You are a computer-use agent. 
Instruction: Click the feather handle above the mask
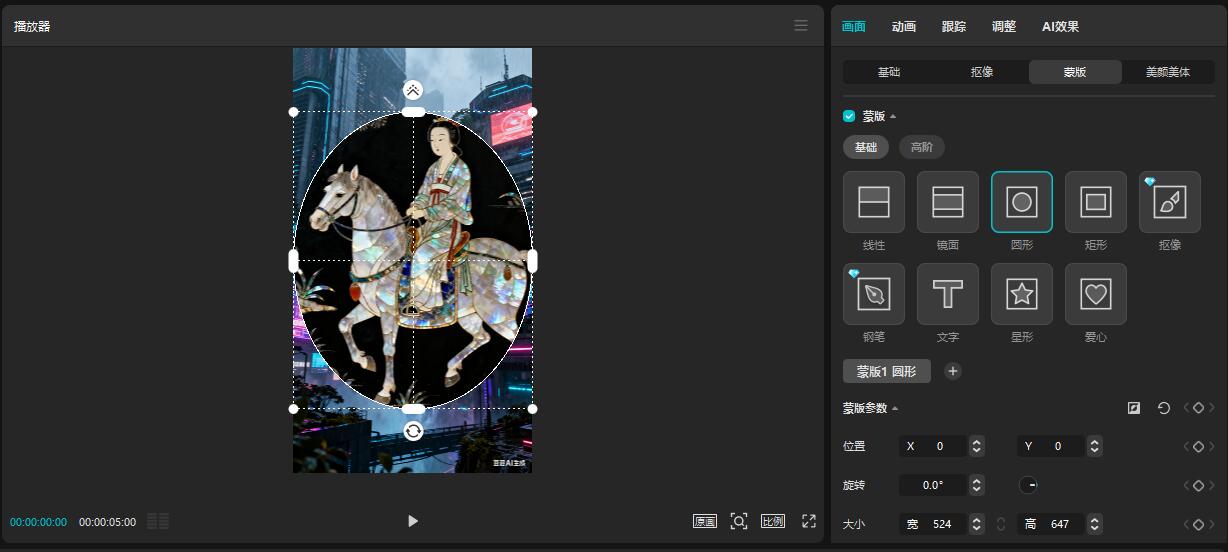click(413, 90)
